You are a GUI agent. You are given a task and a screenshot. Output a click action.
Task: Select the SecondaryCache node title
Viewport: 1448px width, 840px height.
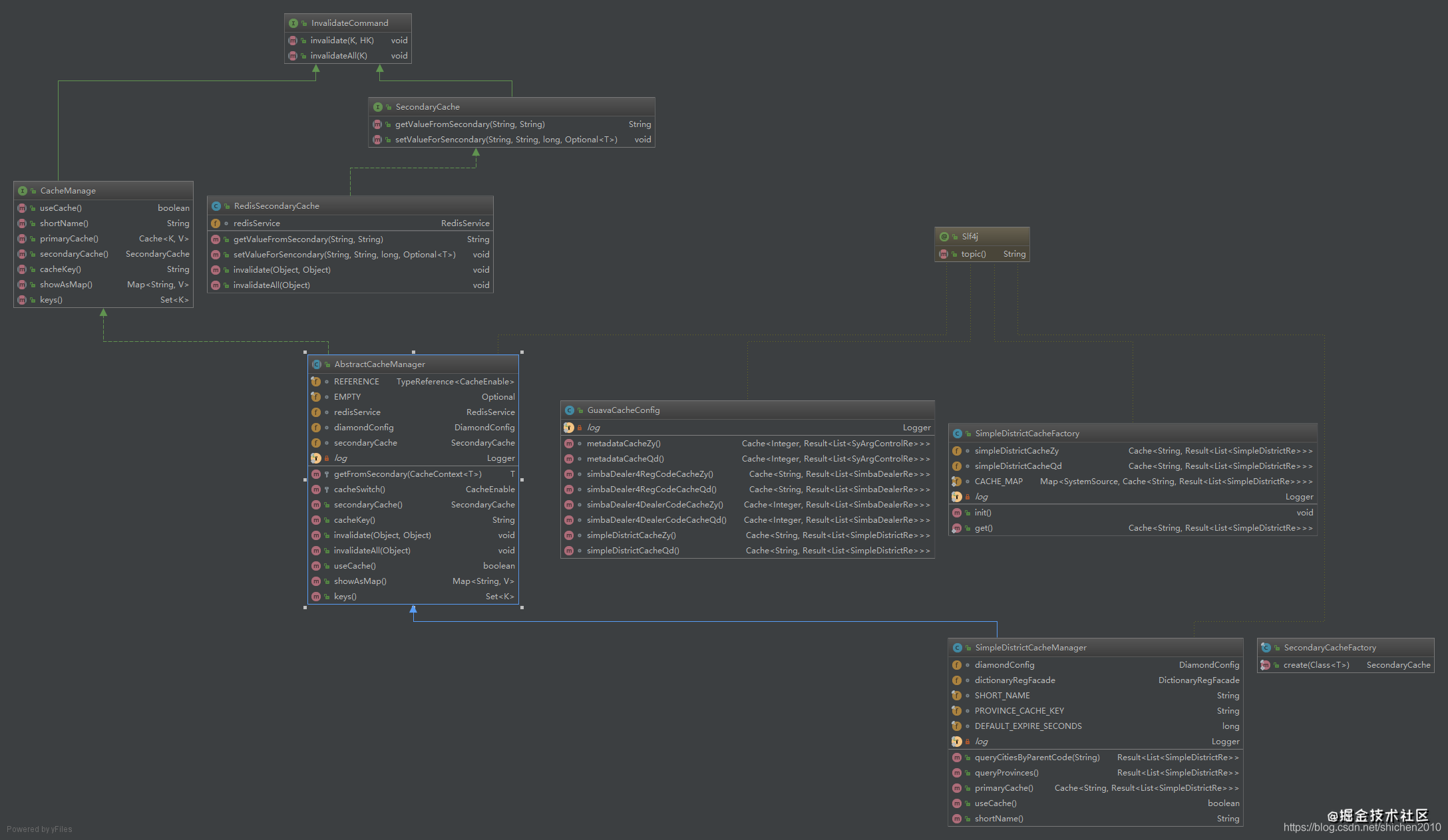tap(427, 107)
